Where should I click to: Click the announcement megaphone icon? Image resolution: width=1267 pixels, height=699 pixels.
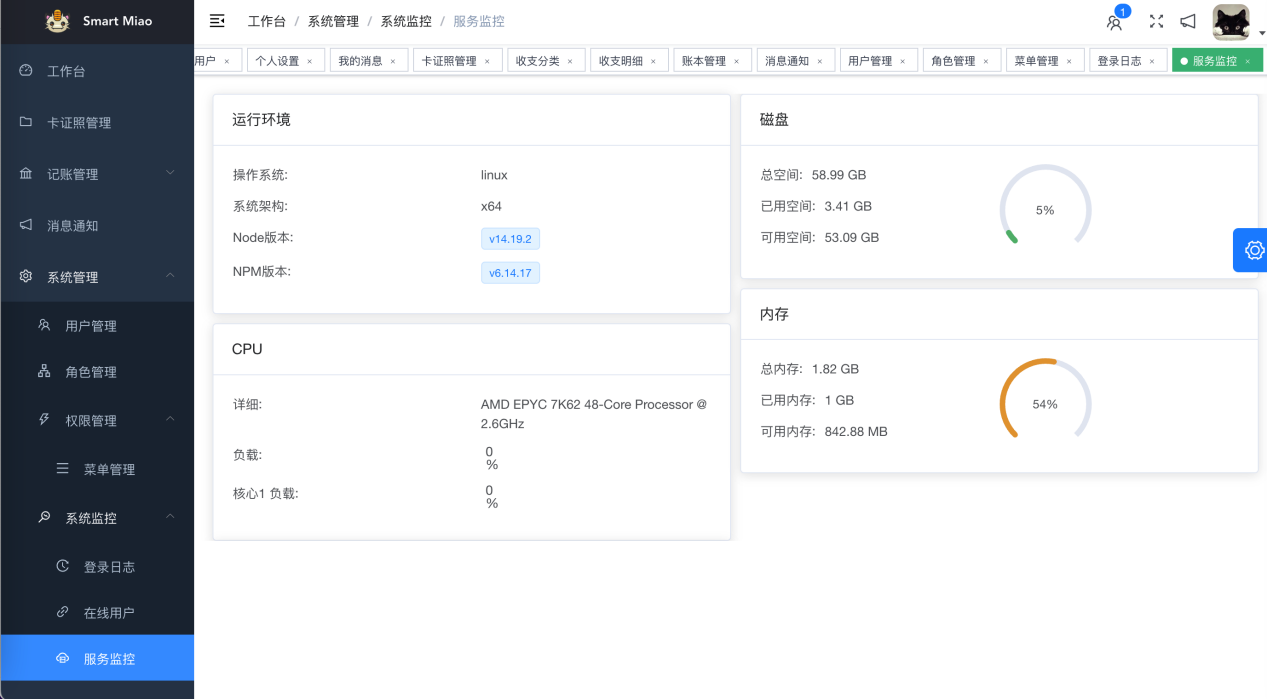click(x=1188, y=21)
